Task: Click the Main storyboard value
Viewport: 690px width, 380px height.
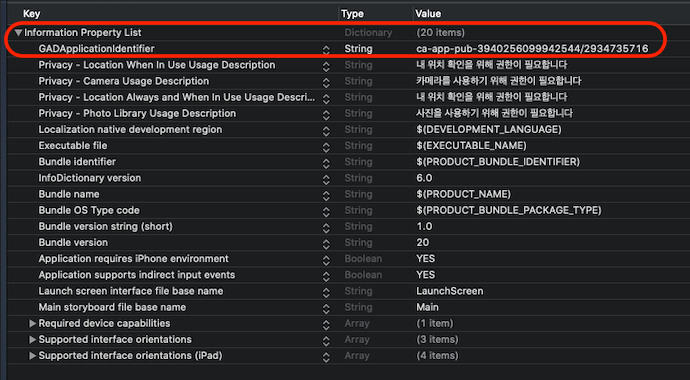Action: pos(427,307)
